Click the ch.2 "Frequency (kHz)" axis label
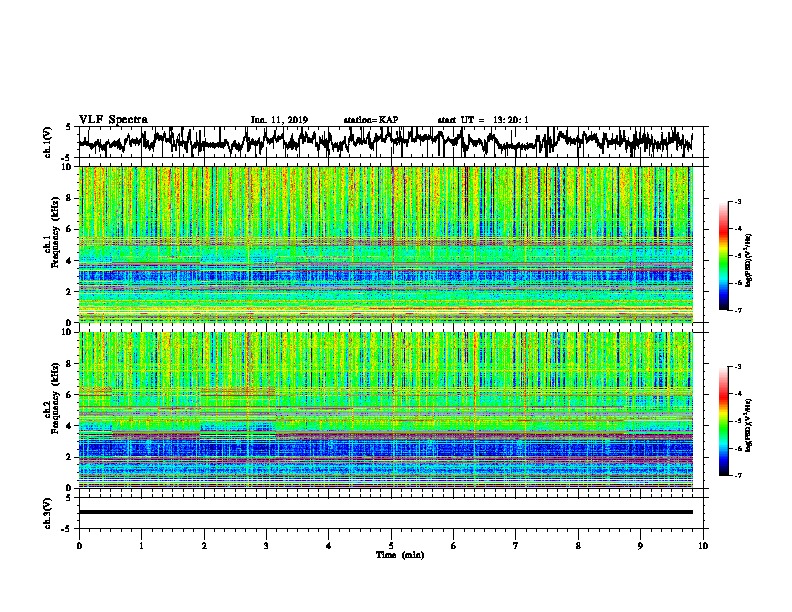The image size is (792, 612). [x=55, y=398]
